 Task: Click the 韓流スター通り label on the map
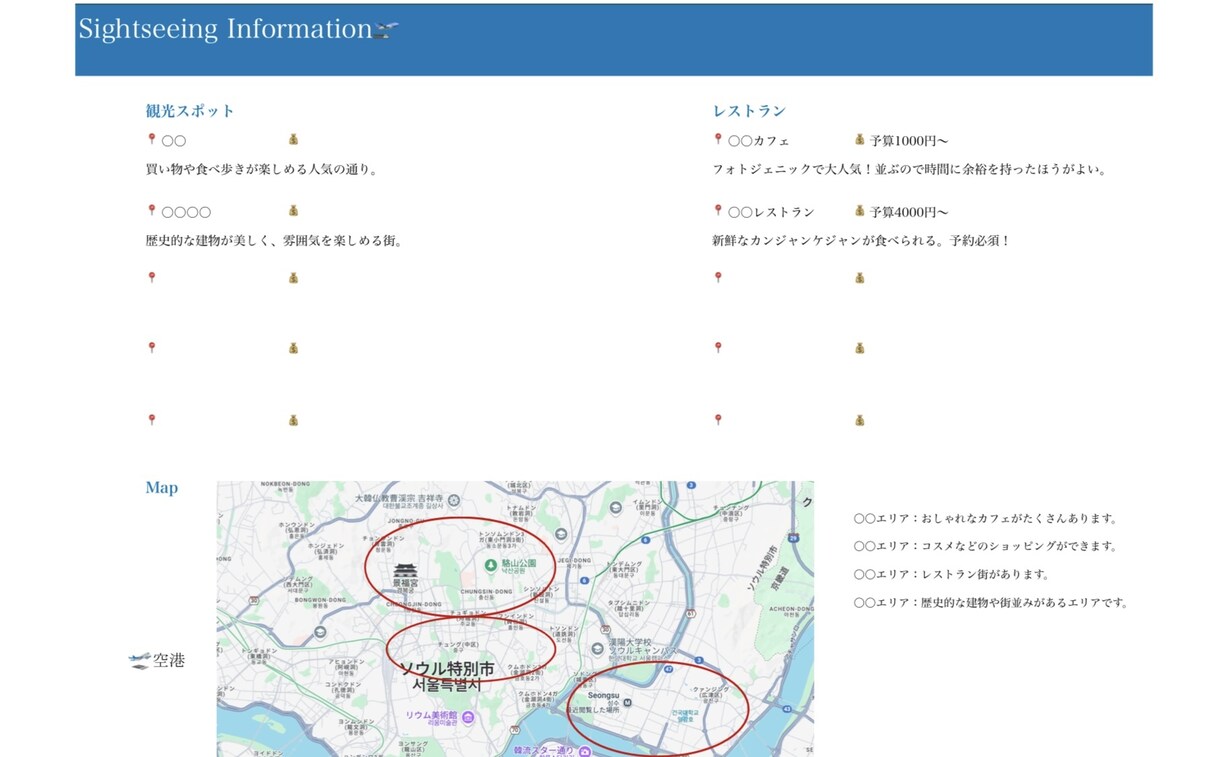point(546,749)
